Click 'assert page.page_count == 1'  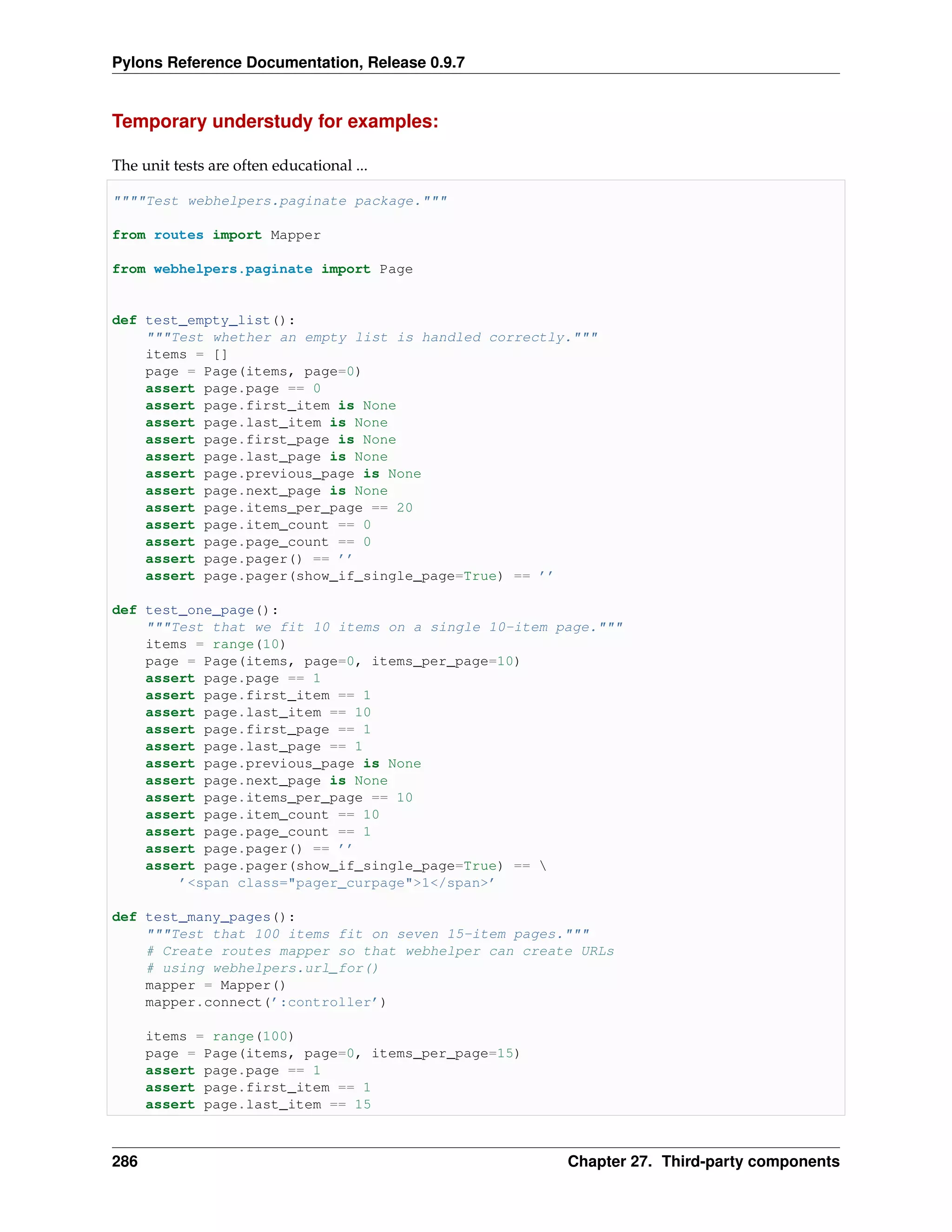coord(258,832)
